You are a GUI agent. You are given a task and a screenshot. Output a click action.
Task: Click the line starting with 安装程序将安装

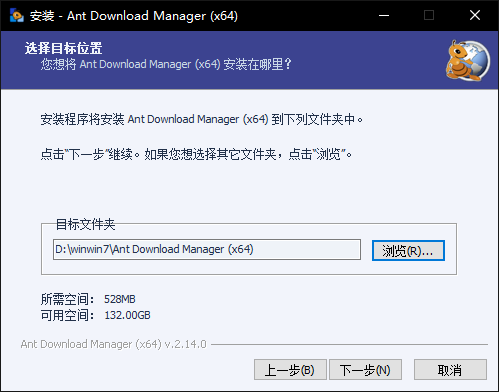(202, 119)
